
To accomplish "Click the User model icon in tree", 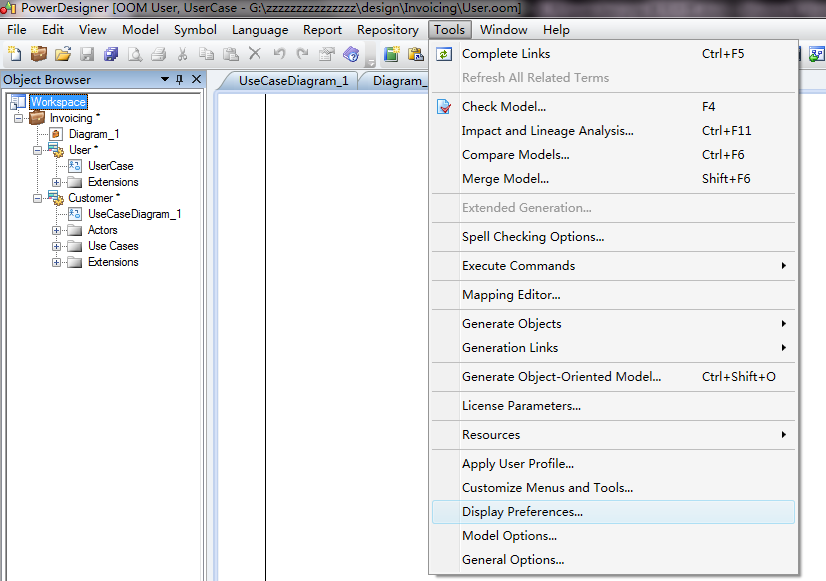I will coord(56,150).
